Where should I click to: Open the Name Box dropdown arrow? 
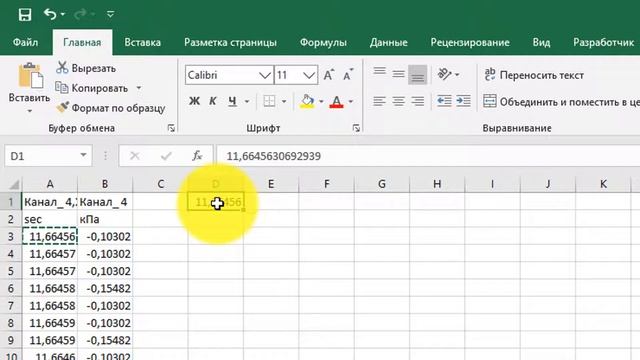point(83,156)
